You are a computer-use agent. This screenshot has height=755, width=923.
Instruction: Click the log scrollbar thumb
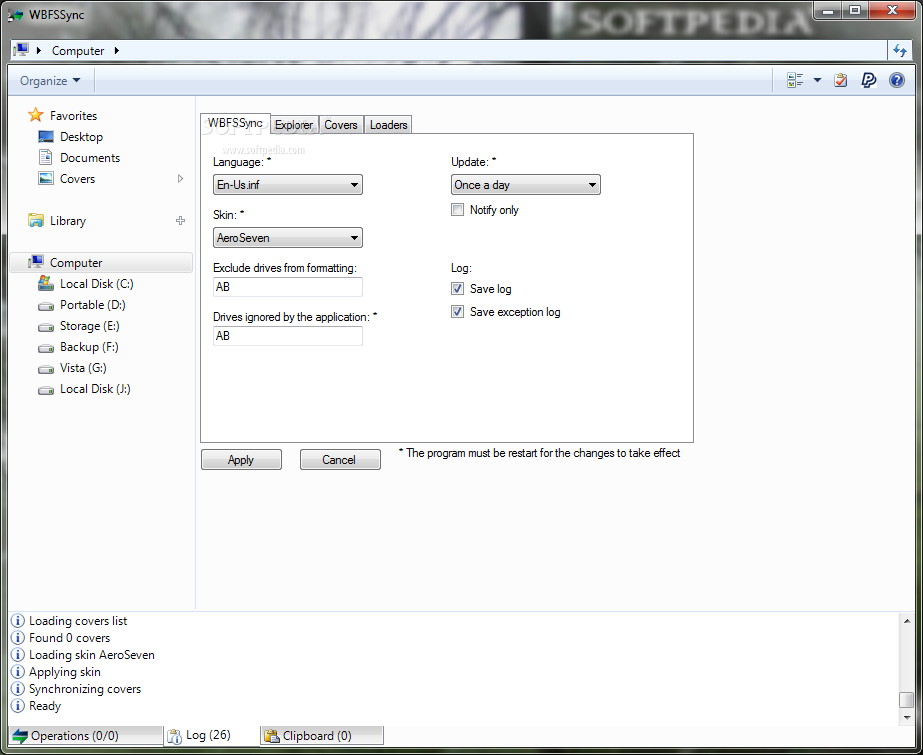[907, 700]
